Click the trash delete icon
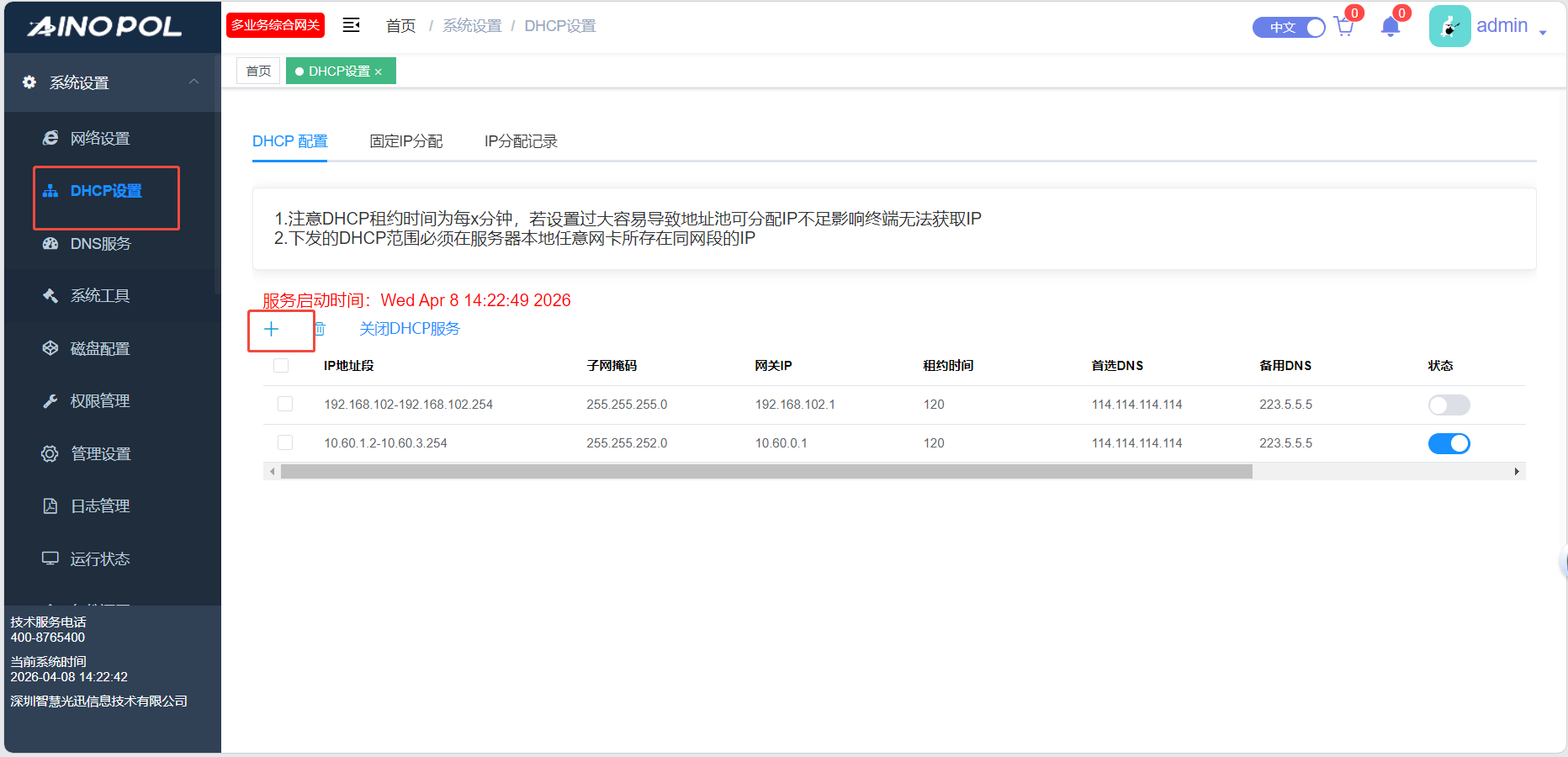1568x757 pixels. tap(320, 329)
